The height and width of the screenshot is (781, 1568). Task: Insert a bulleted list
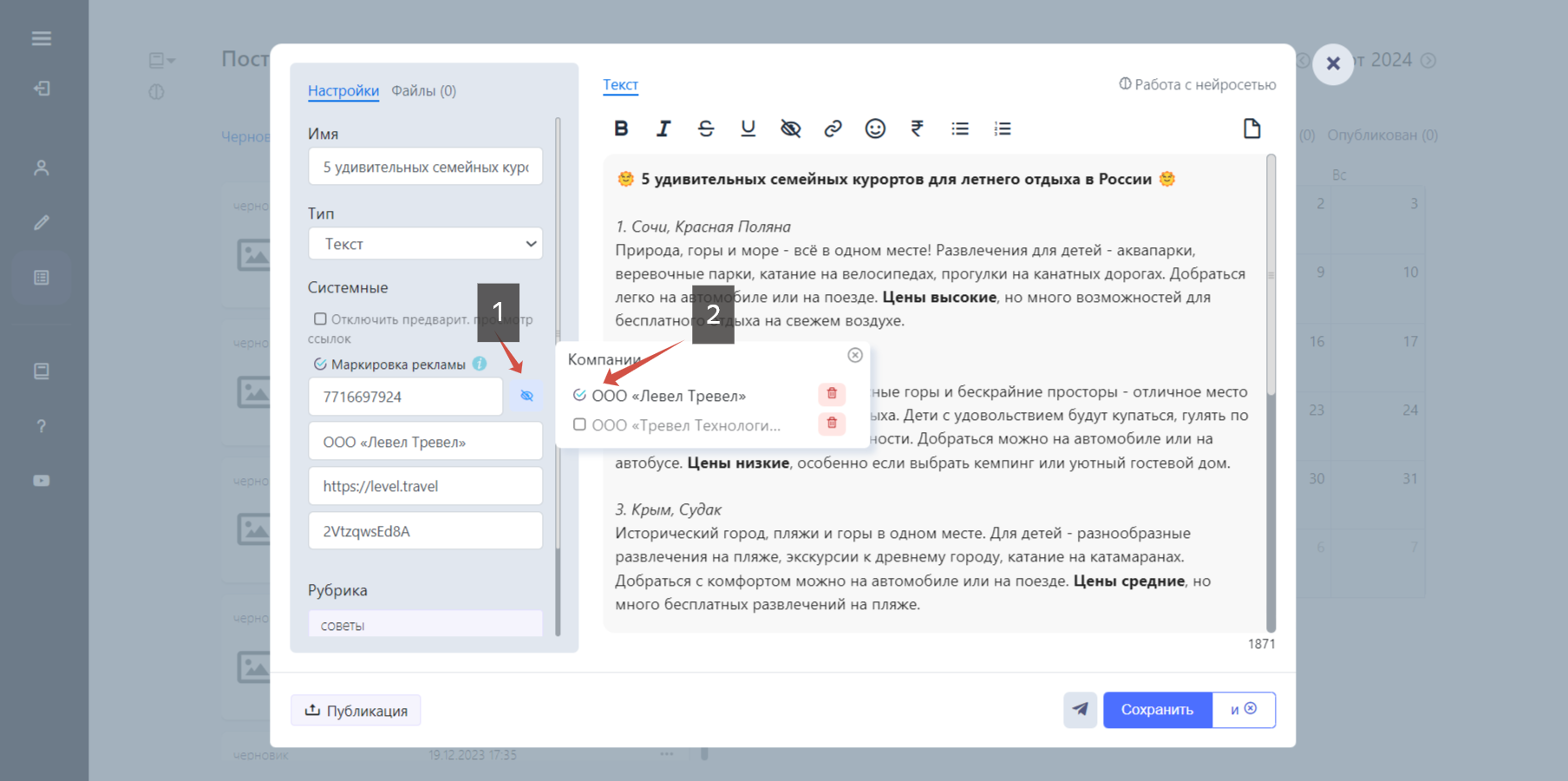point(960,128)
